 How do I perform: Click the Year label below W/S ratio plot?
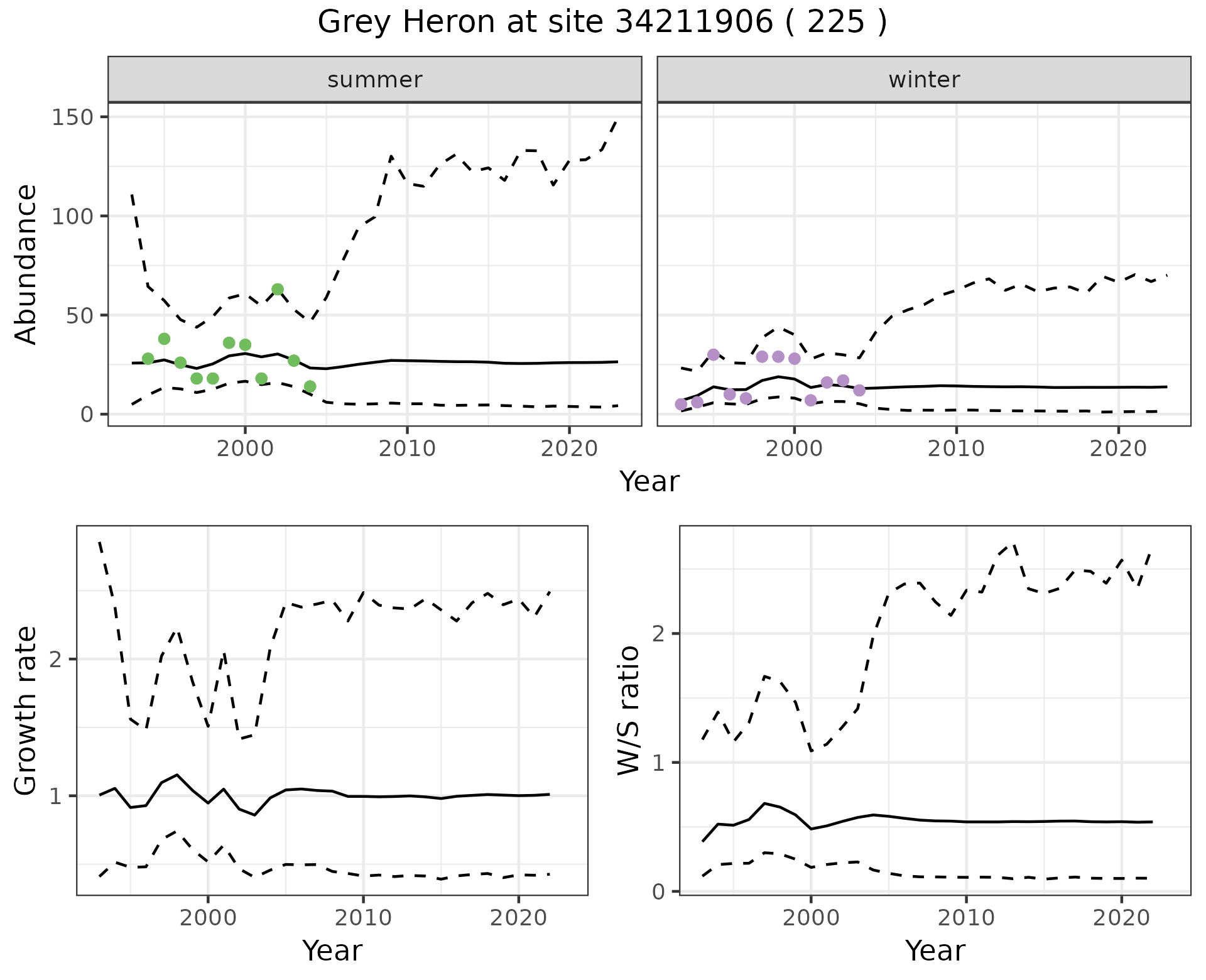(x=935, y=950)
